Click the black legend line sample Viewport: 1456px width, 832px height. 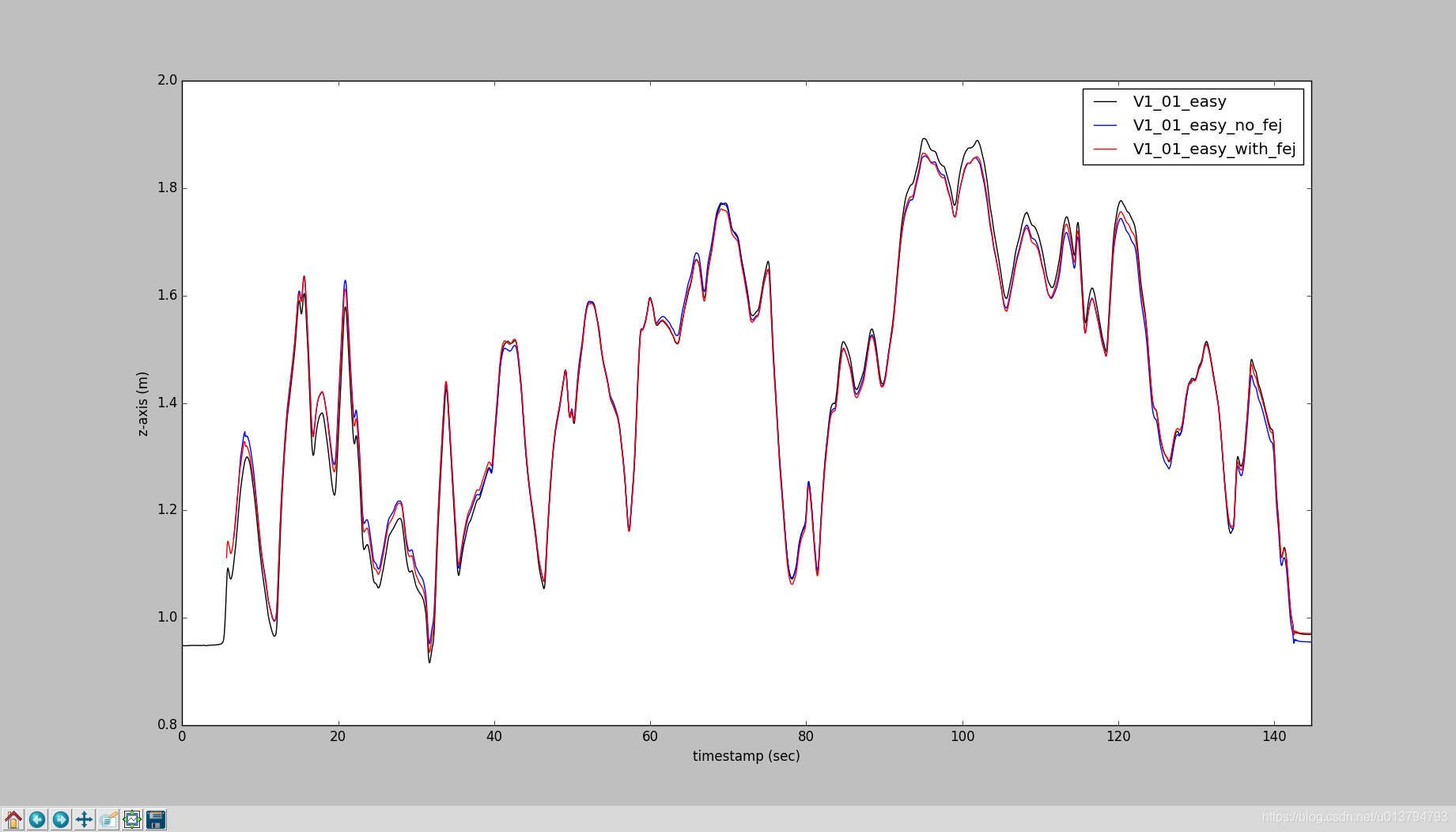[x=1105, y=102]
